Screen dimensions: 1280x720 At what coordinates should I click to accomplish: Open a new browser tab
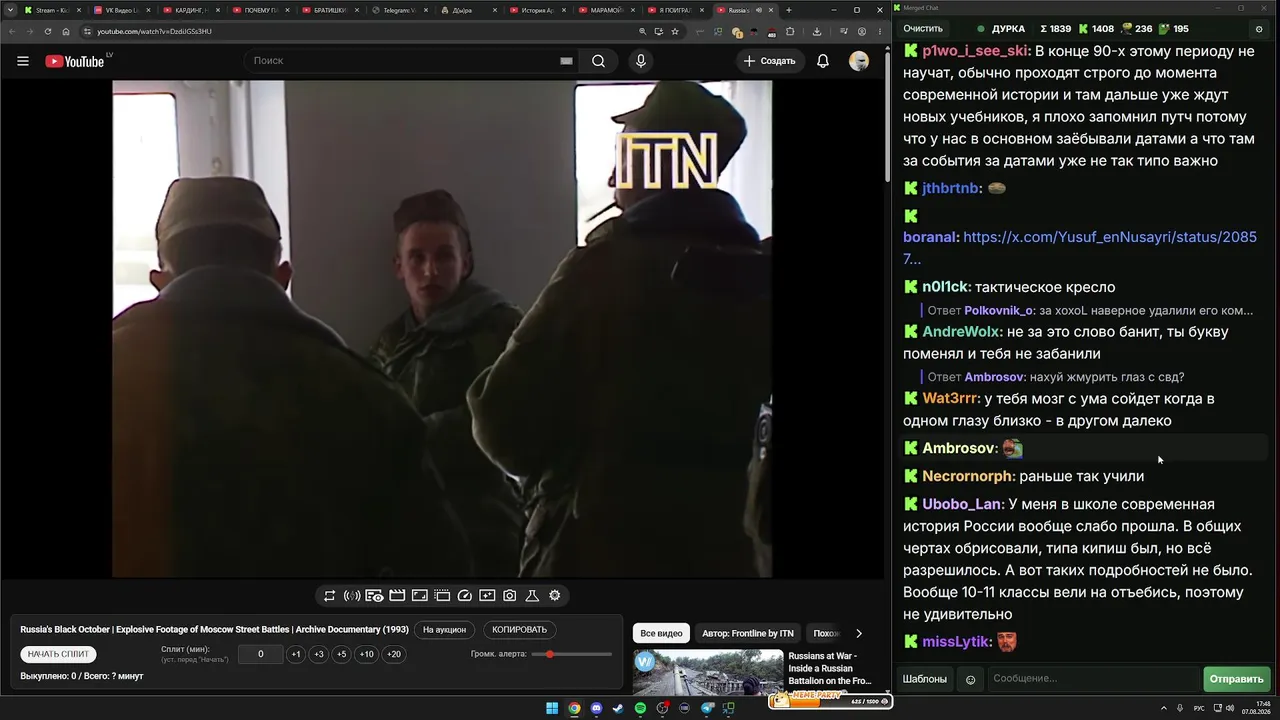789,10
